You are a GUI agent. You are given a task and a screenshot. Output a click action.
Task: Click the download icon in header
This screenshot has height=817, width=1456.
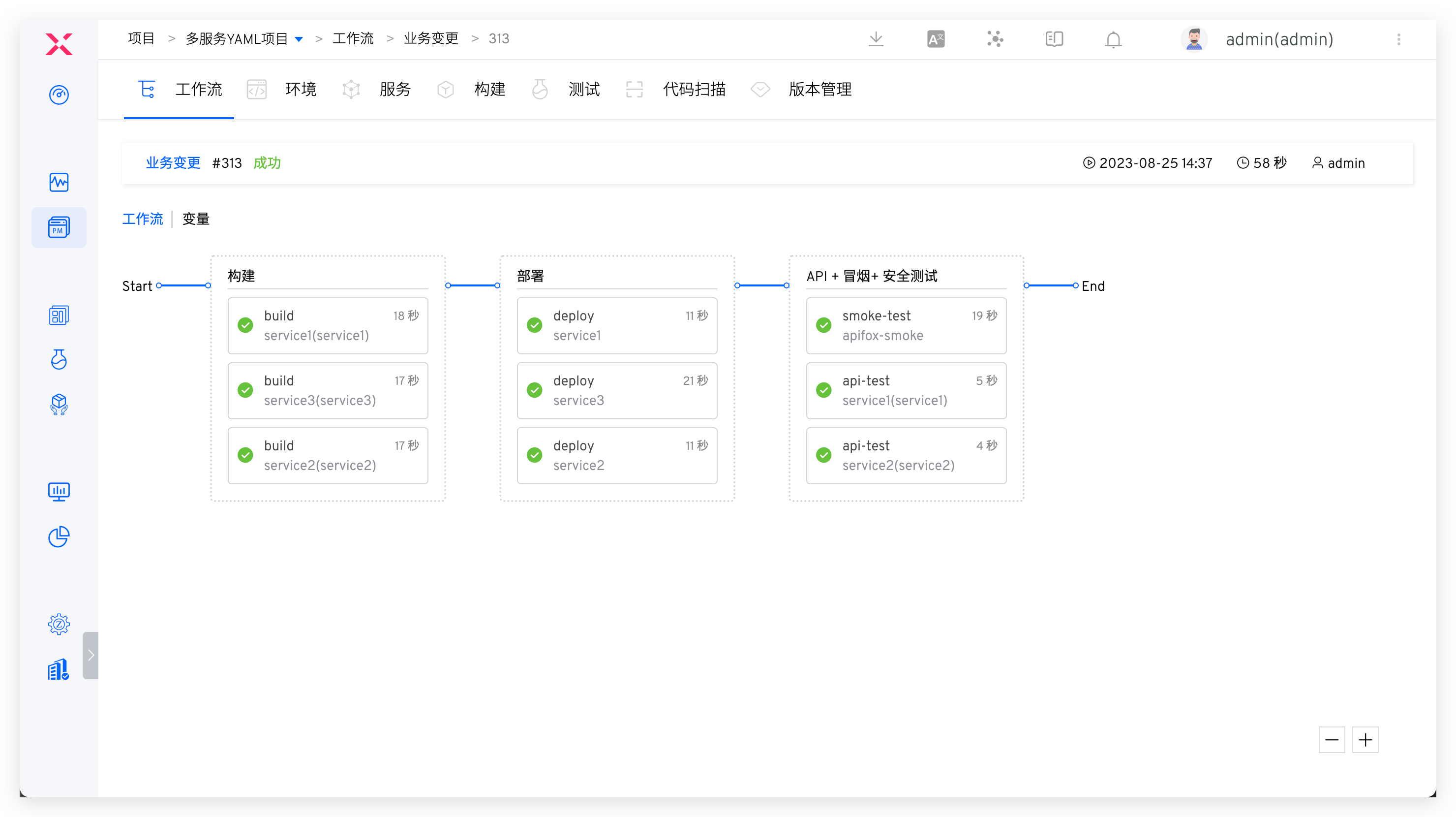coord(876,39)
